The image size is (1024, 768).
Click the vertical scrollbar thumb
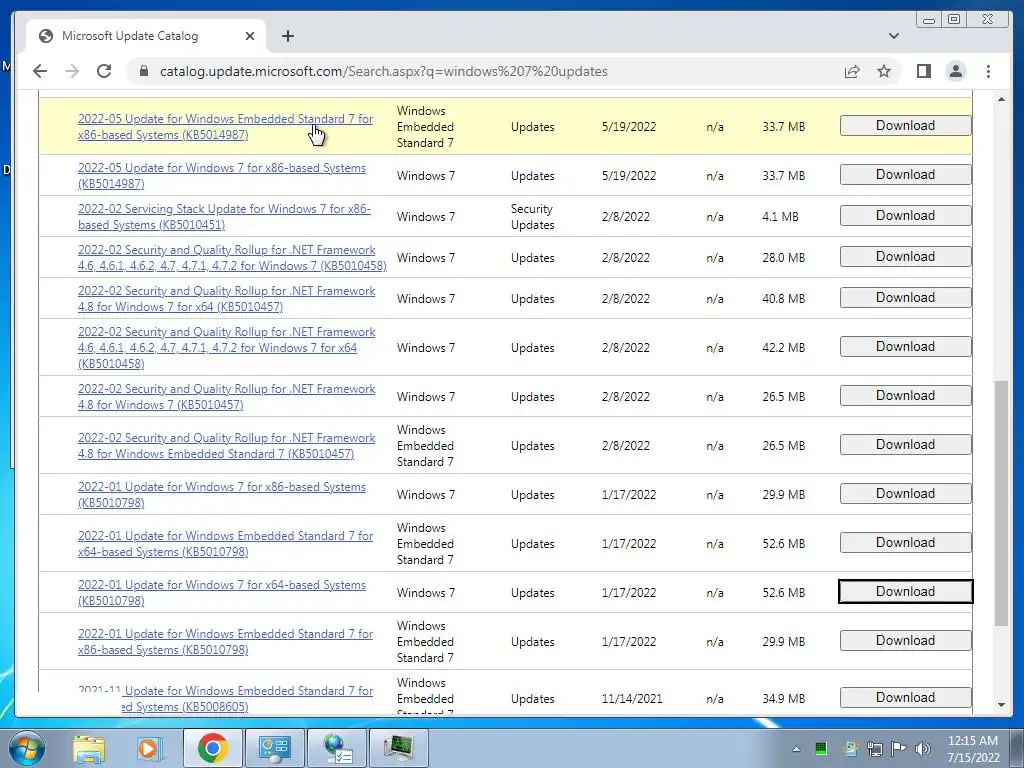coord(1001,503)
